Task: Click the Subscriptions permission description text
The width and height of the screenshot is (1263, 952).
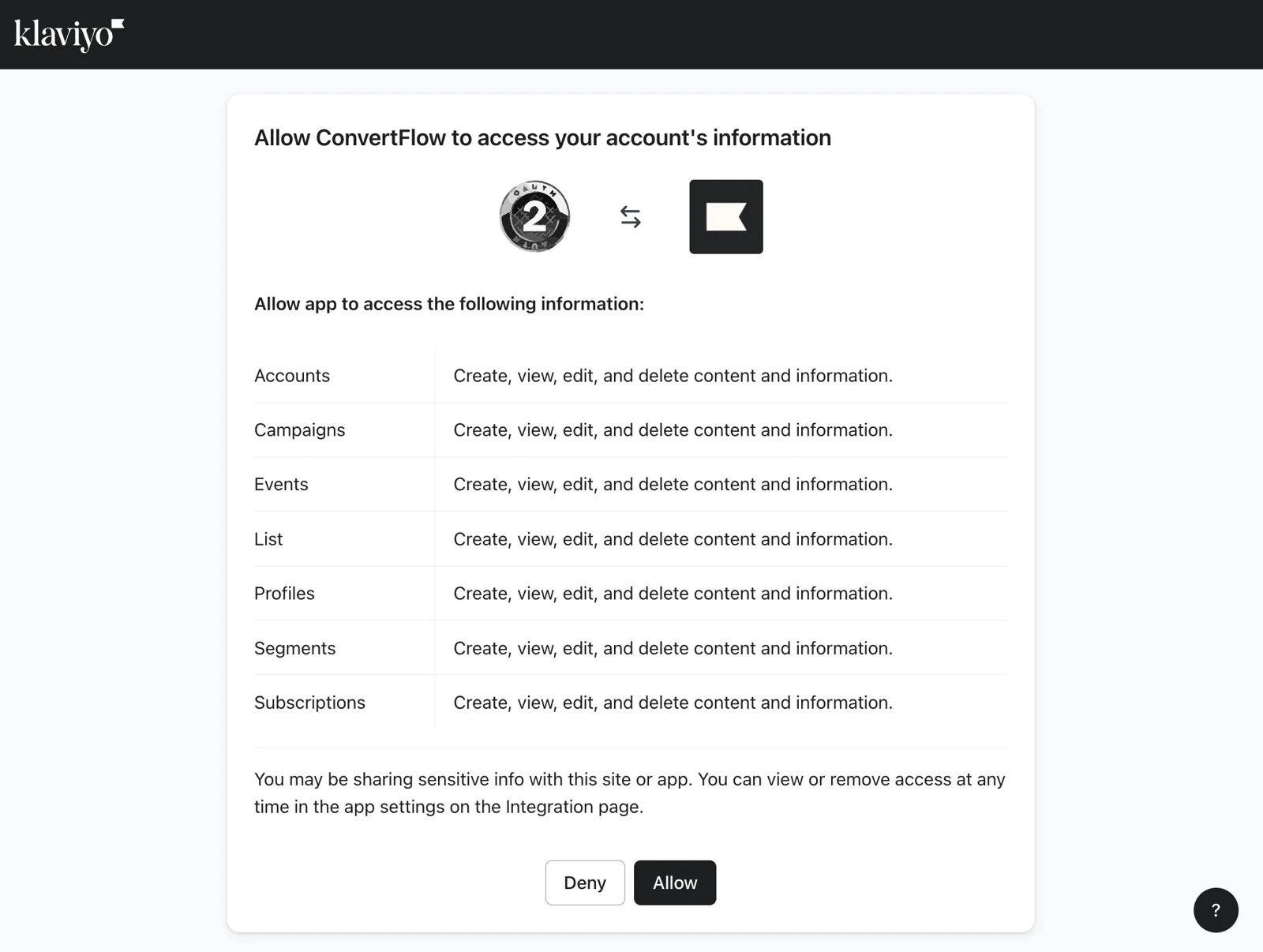Action: point(673,703)
